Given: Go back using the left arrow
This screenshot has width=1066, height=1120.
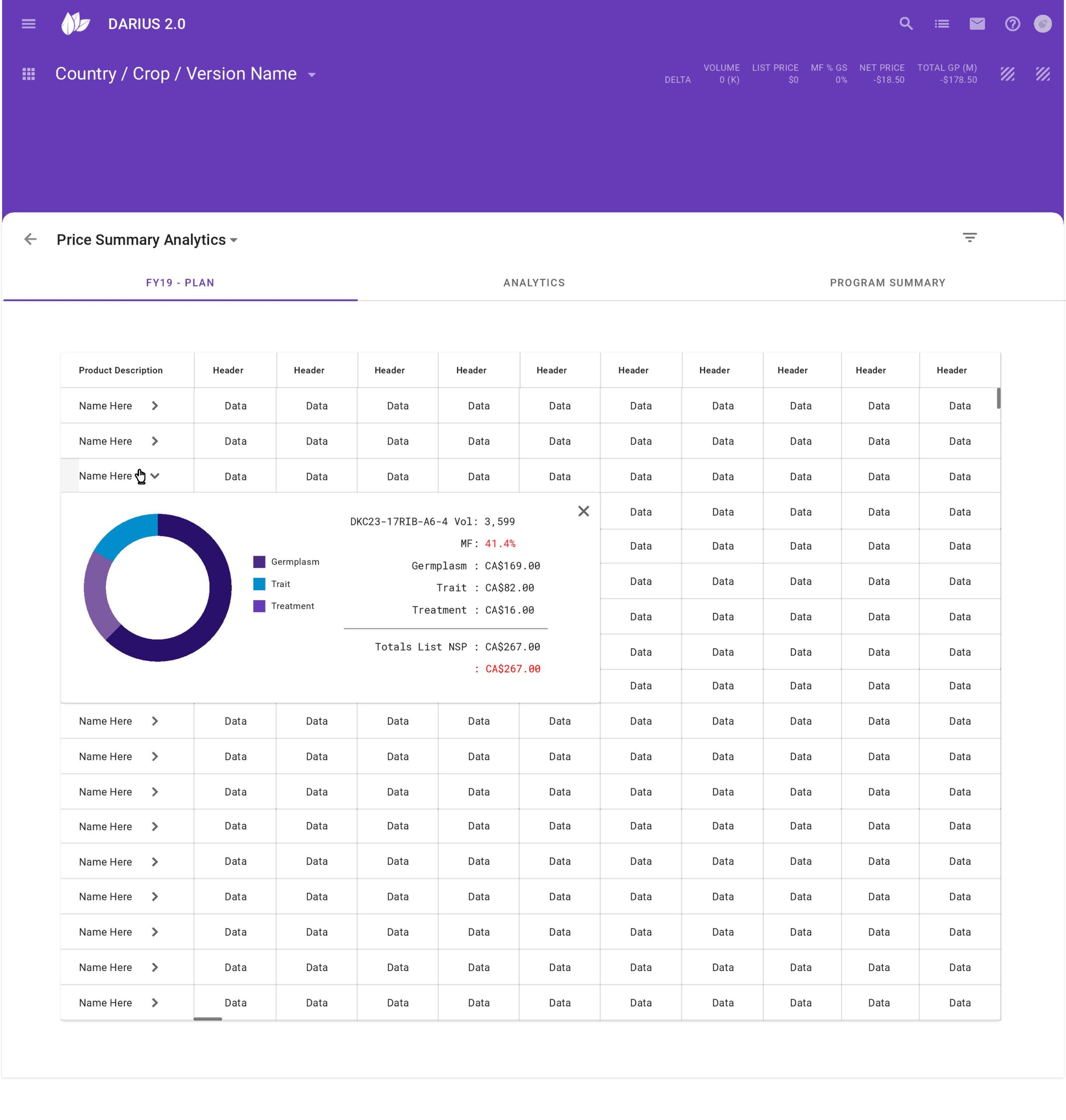Looking at the screenshot, I should point(31,239).
